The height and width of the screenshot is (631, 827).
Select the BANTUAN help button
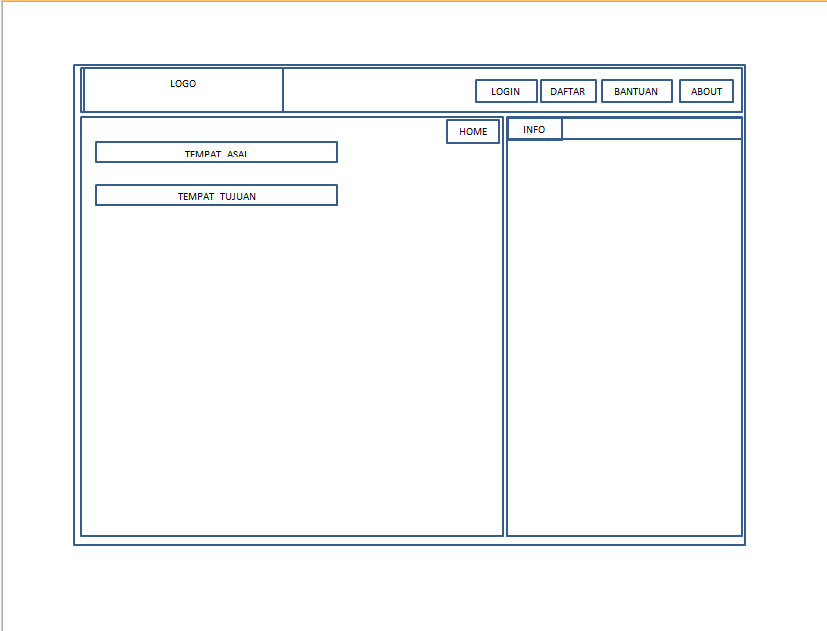pos(637,91)
